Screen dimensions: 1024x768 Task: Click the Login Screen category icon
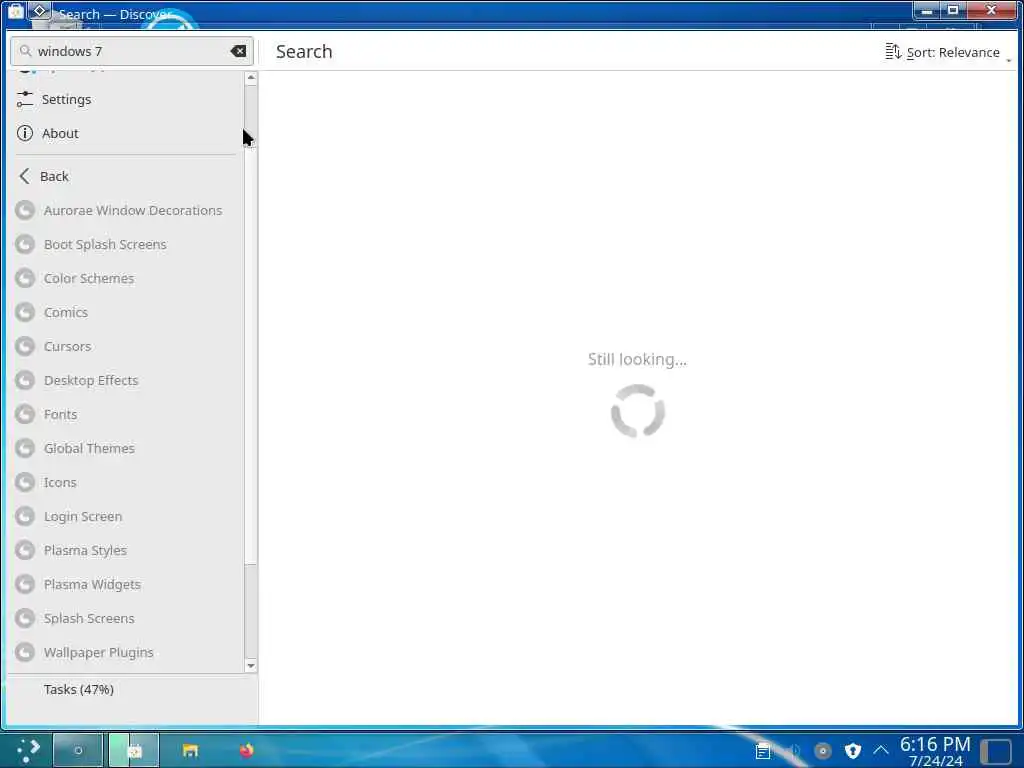click(x=25, y=516)
